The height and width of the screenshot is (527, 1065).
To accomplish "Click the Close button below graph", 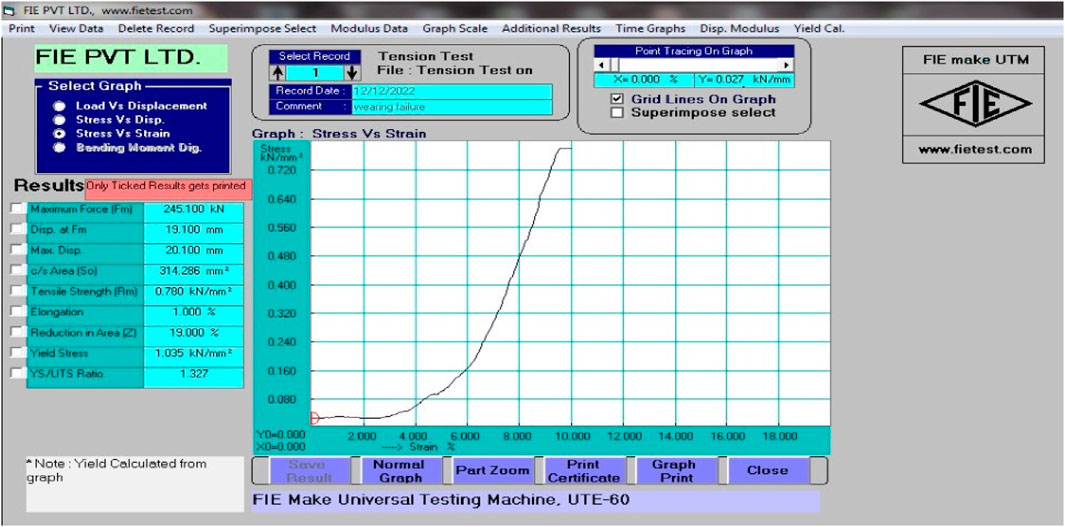I will pos(768,471).
